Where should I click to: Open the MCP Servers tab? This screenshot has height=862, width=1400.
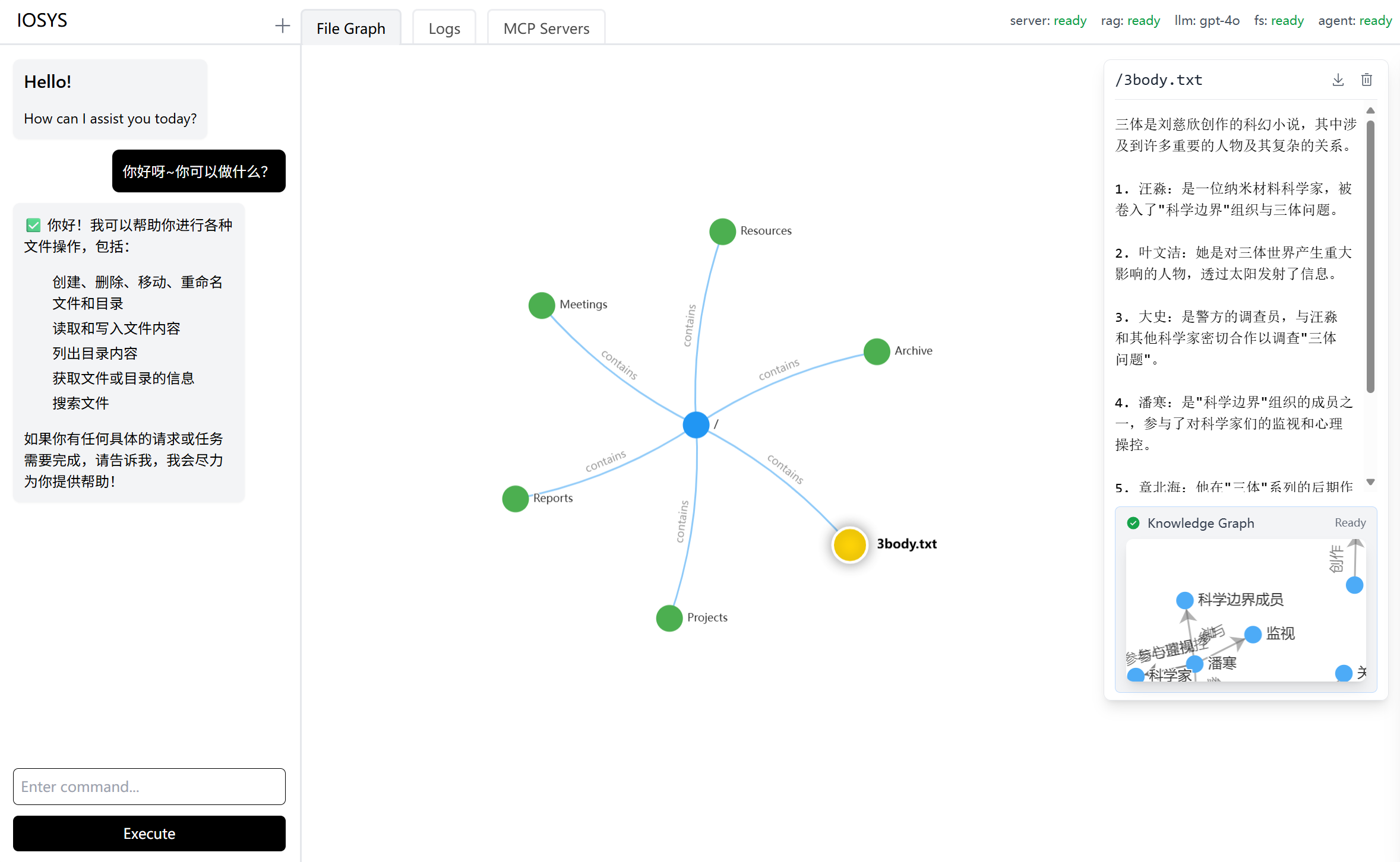pyautogui.click(x=546, y=28)
